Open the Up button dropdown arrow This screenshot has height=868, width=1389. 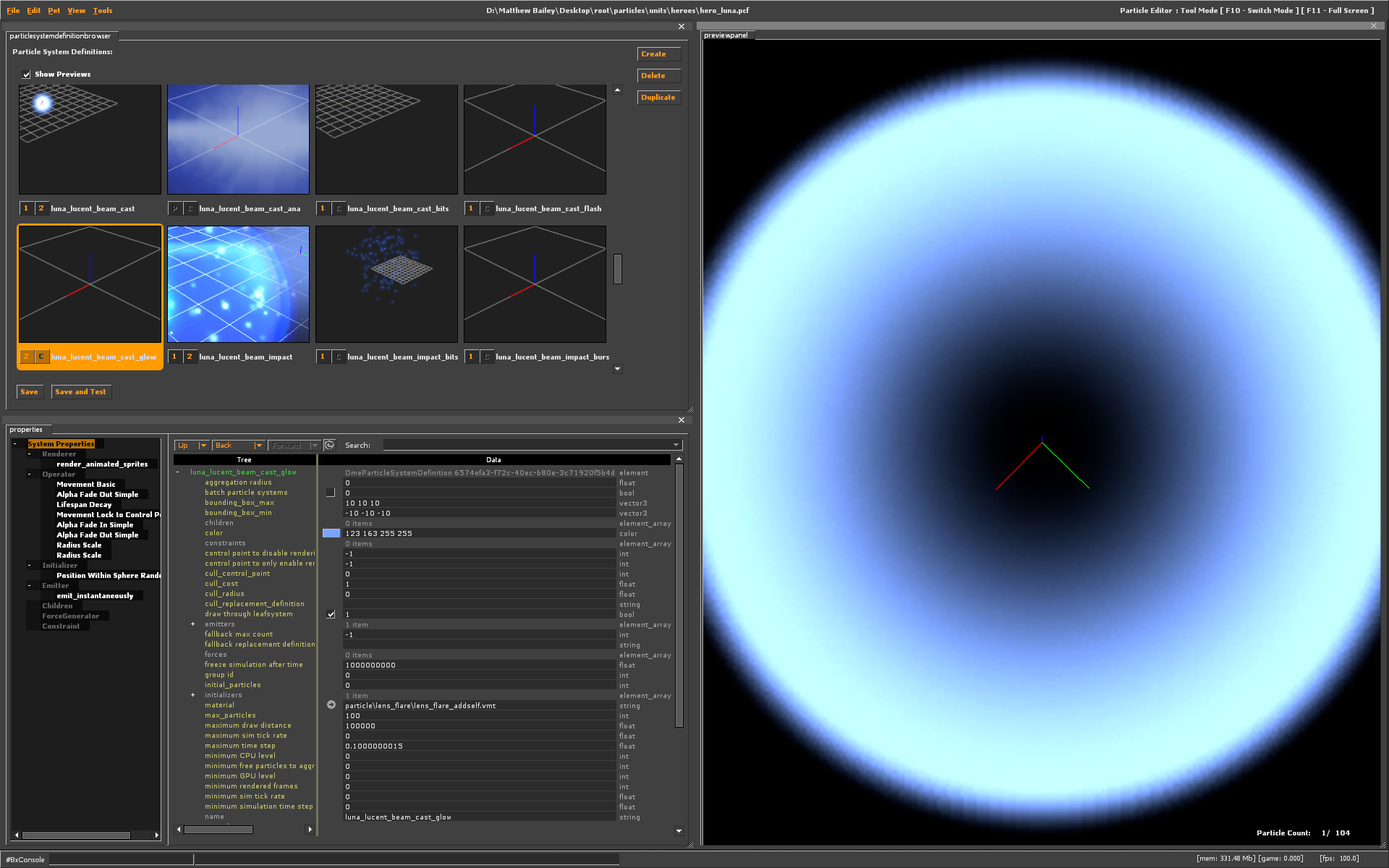[203, 446]
